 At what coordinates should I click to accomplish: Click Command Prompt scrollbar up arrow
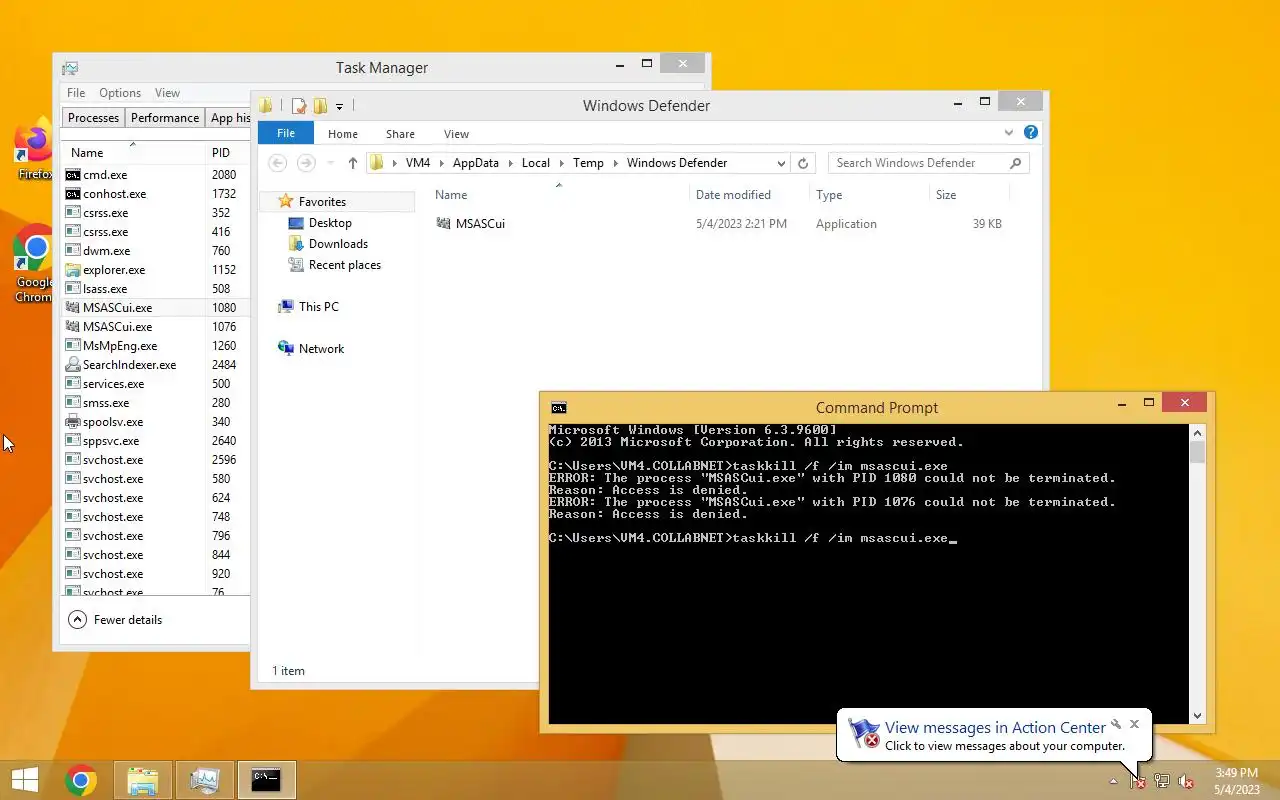(x=1198, y=432)
